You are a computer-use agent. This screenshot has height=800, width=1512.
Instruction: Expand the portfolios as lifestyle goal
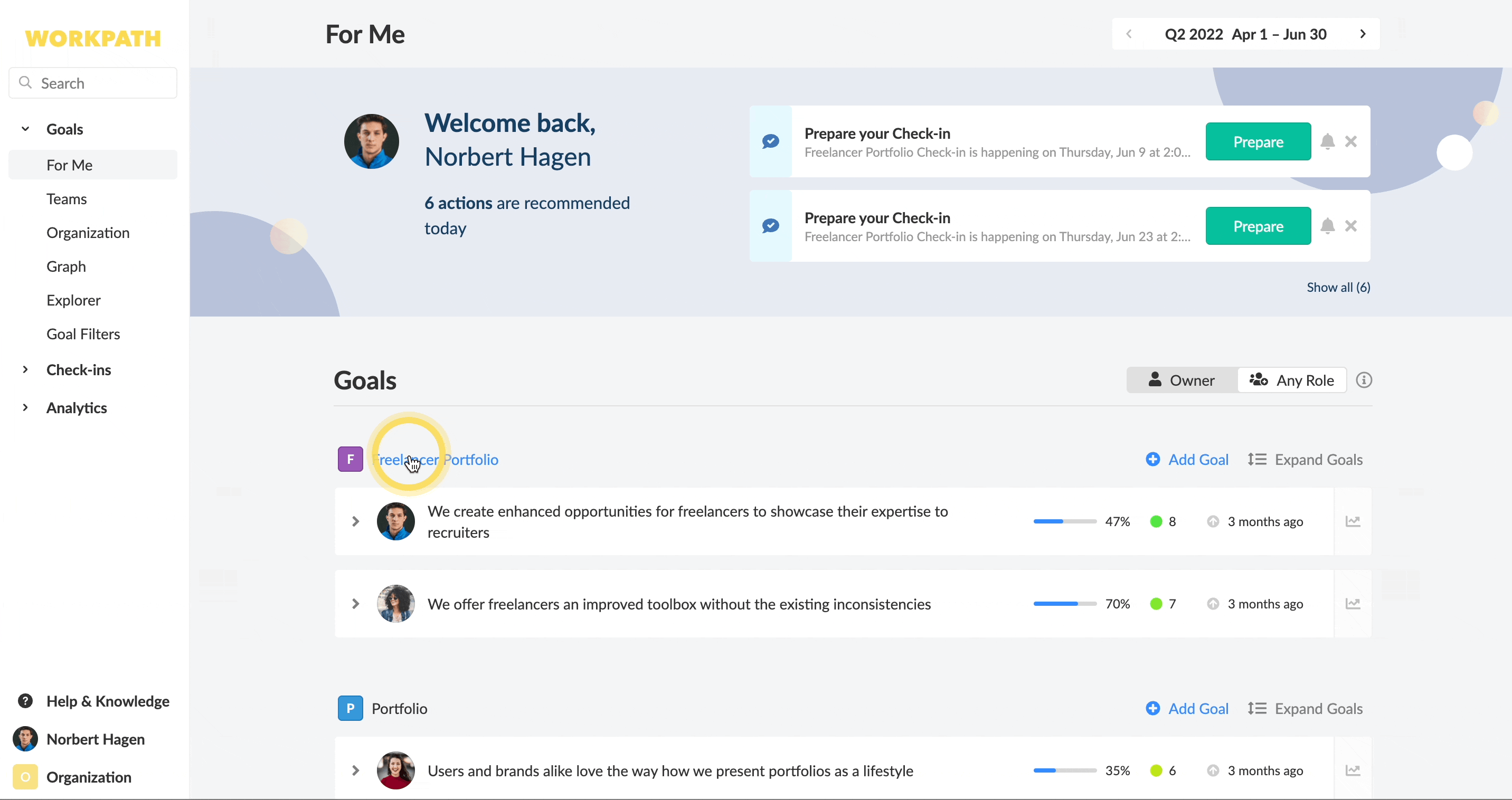(356, 770)
